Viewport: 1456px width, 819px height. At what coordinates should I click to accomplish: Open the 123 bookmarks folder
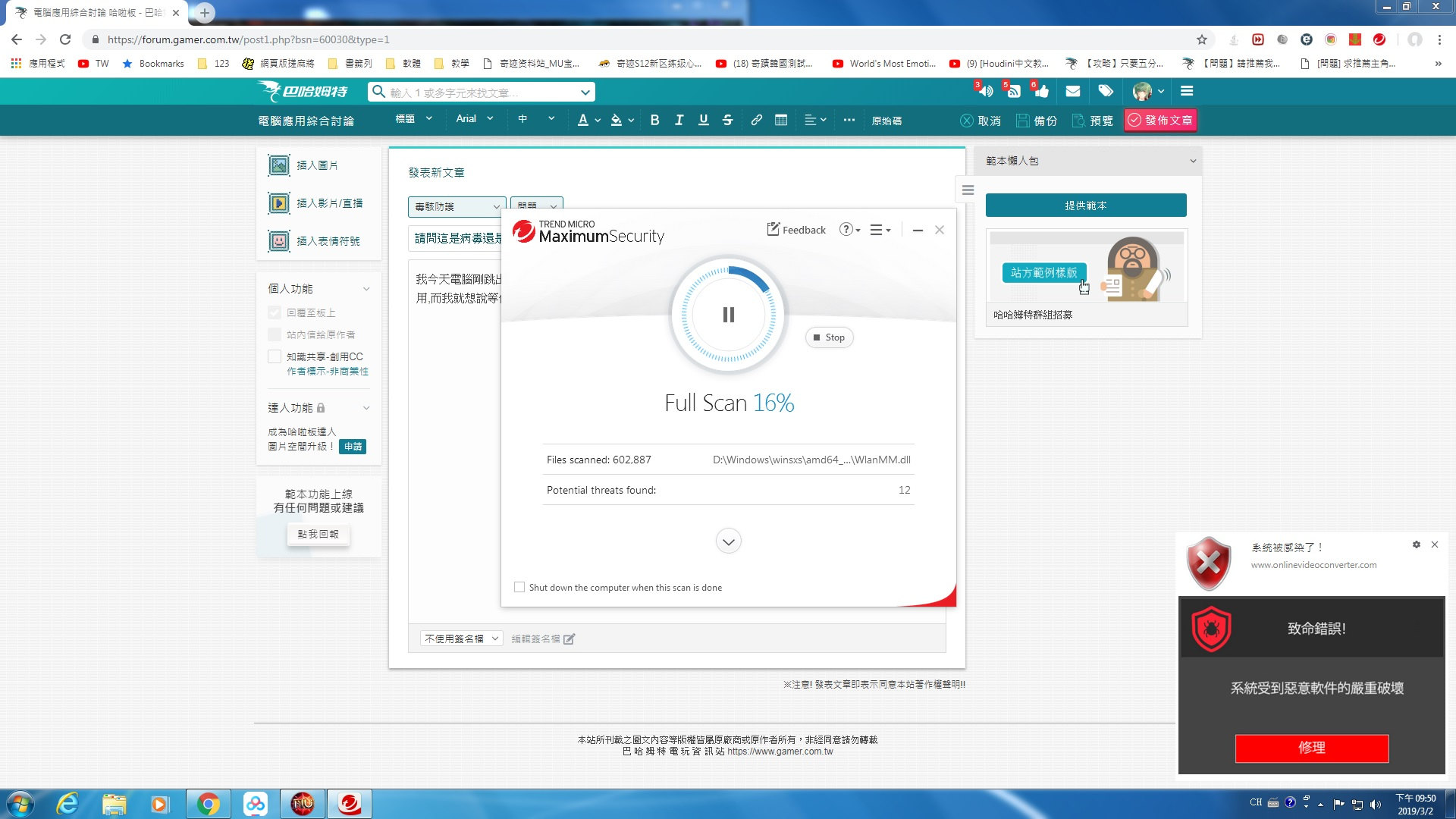point(213,64)
